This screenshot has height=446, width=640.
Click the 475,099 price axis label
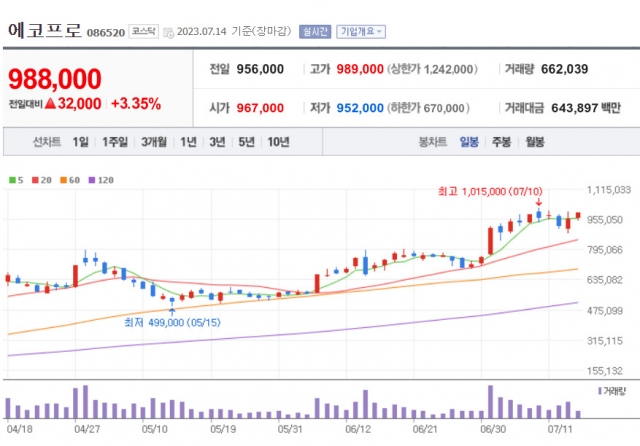click(605, 311)
